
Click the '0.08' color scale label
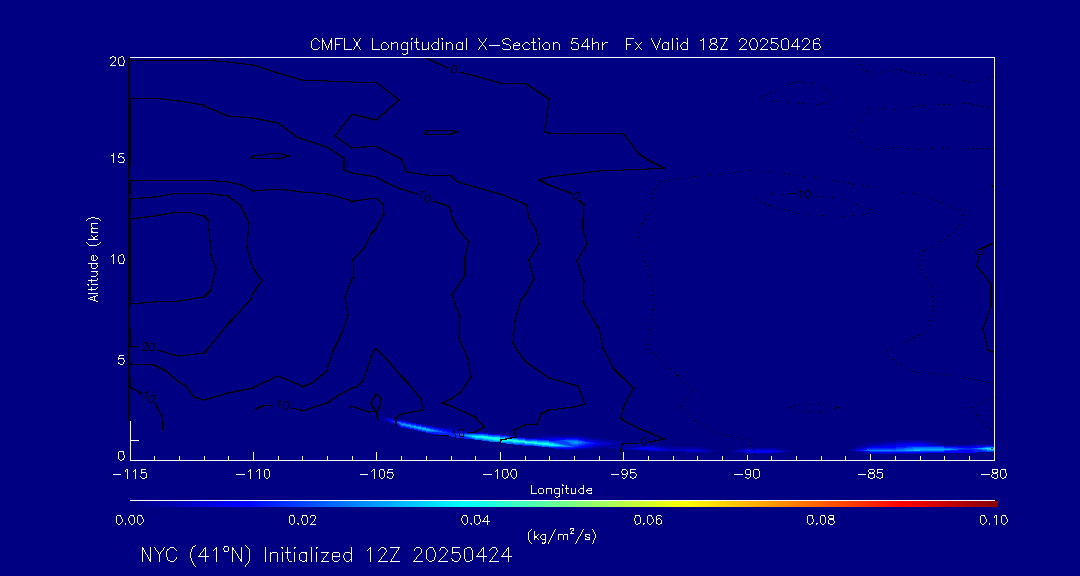click(x=822, y=520)
